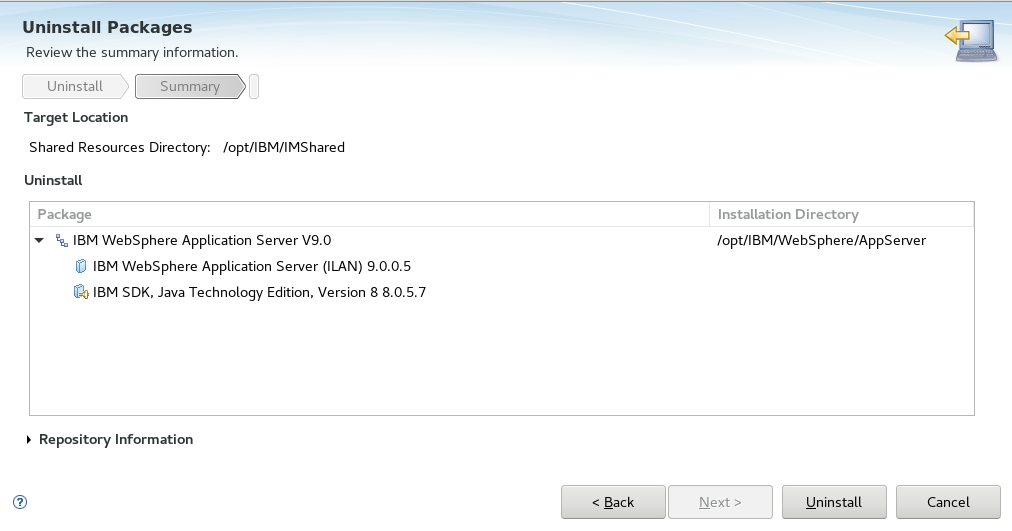The width and height of the screenshot is (1012, 531).
Task: Go to the Uninstall wizard step
Action: point(75,86)
